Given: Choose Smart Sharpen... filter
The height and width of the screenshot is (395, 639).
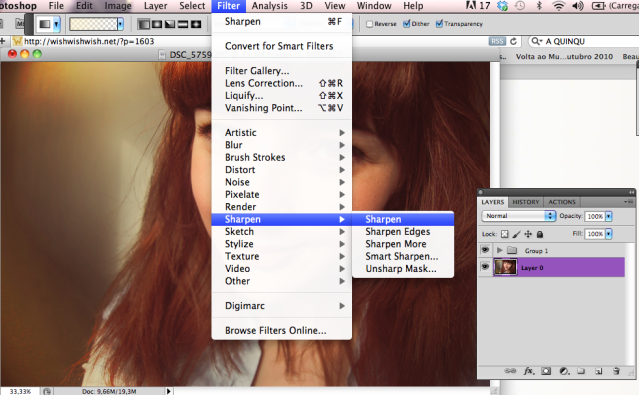Looking at the screenshot, I should tap(403, 256).
